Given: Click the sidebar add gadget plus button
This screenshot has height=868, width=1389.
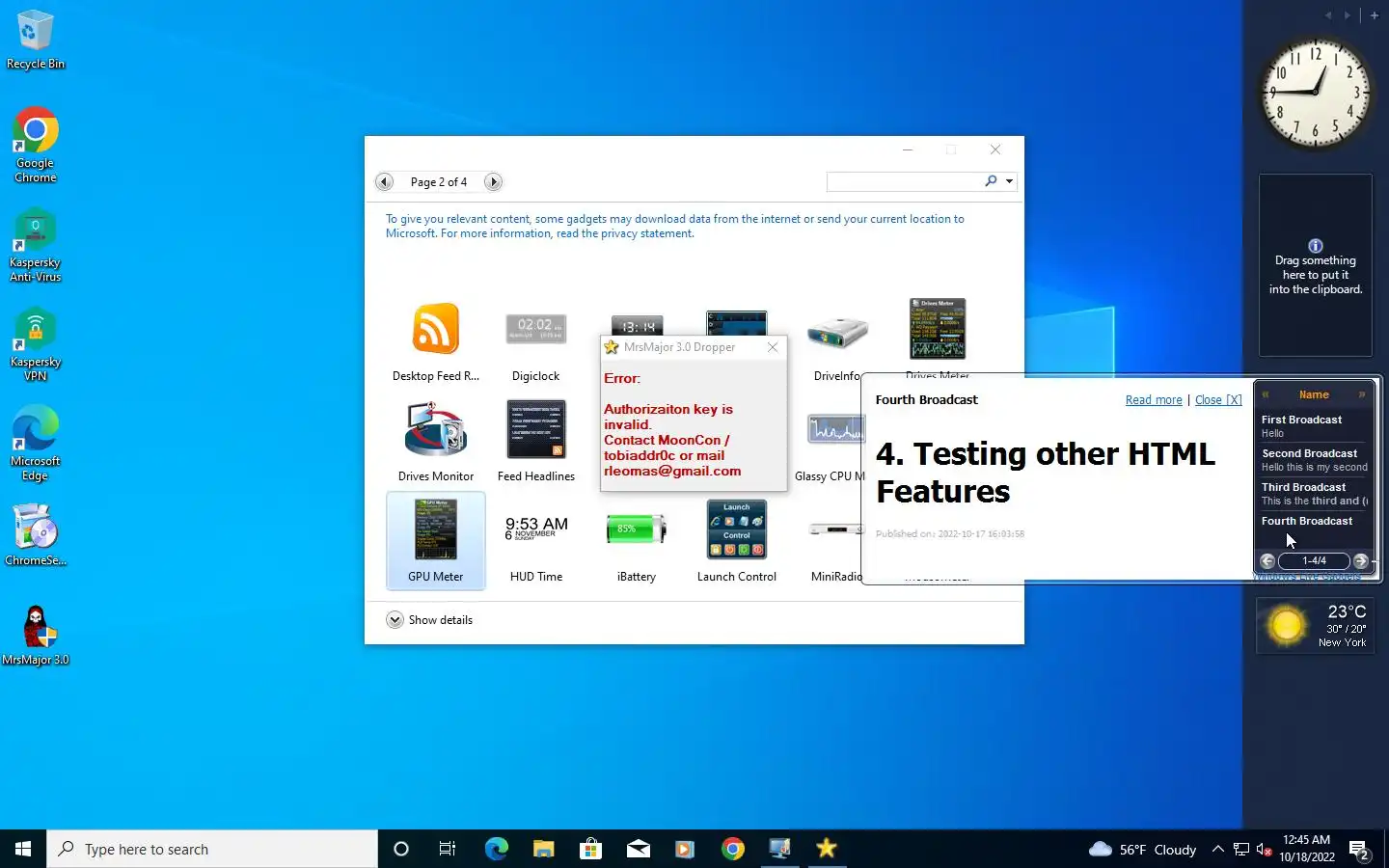Looking at the screenshot, I should (1375, 14).
